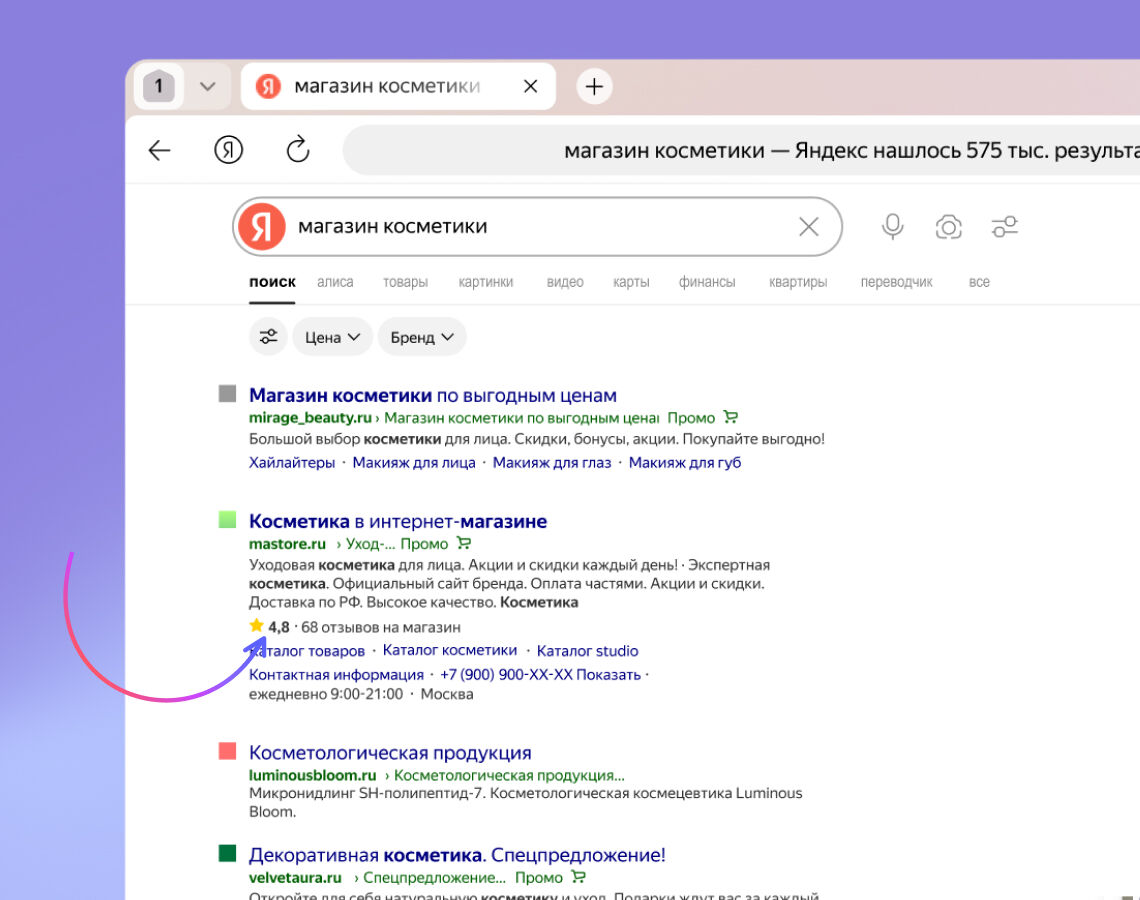This screenshot has width=1140, height=900.
Task: Click the mastore.ru domain link
Action: pyautogui.click(x=287, y=544)
